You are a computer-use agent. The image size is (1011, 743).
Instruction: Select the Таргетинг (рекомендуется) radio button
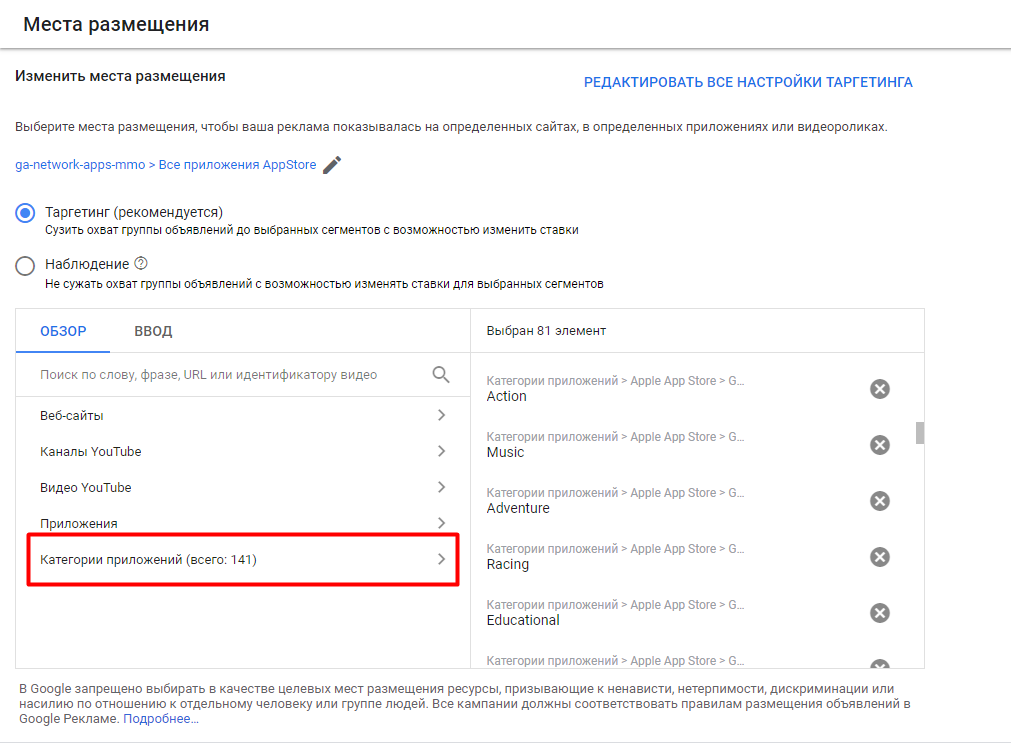26,213
